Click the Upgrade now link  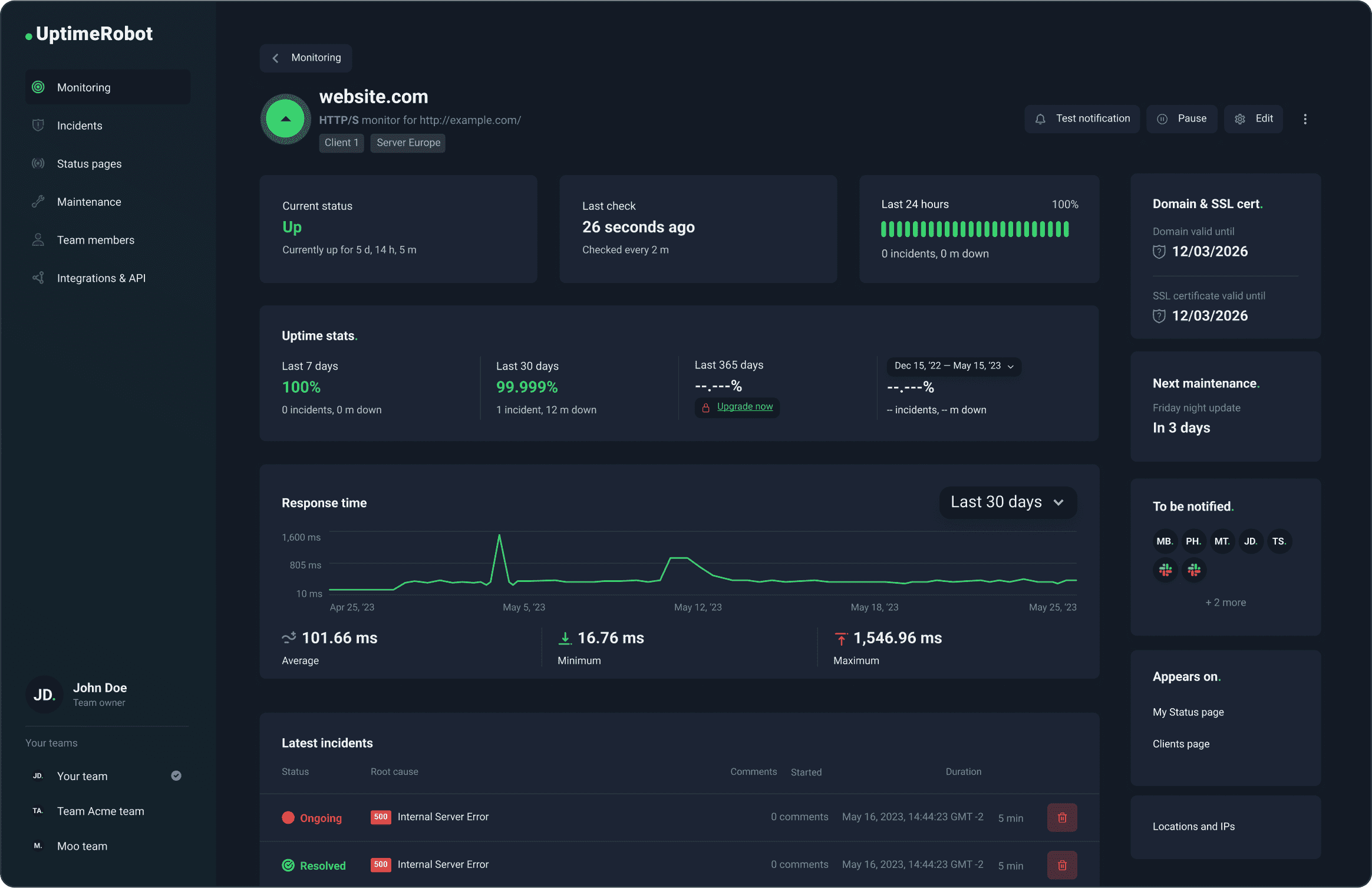tap(744, 406)
